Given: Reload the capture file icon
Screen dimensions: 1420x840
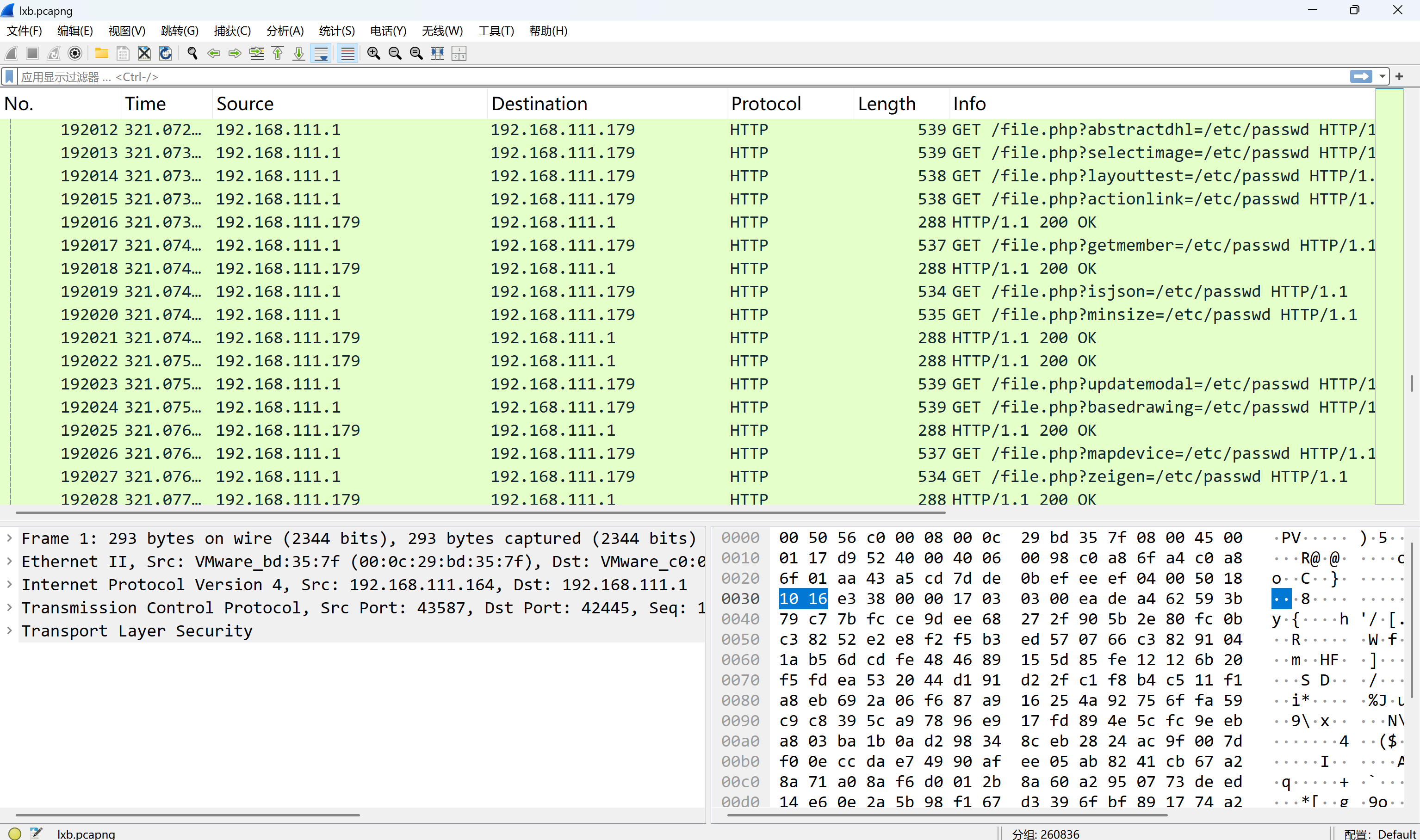Looking at the screenshot, I should pos(165,53).
